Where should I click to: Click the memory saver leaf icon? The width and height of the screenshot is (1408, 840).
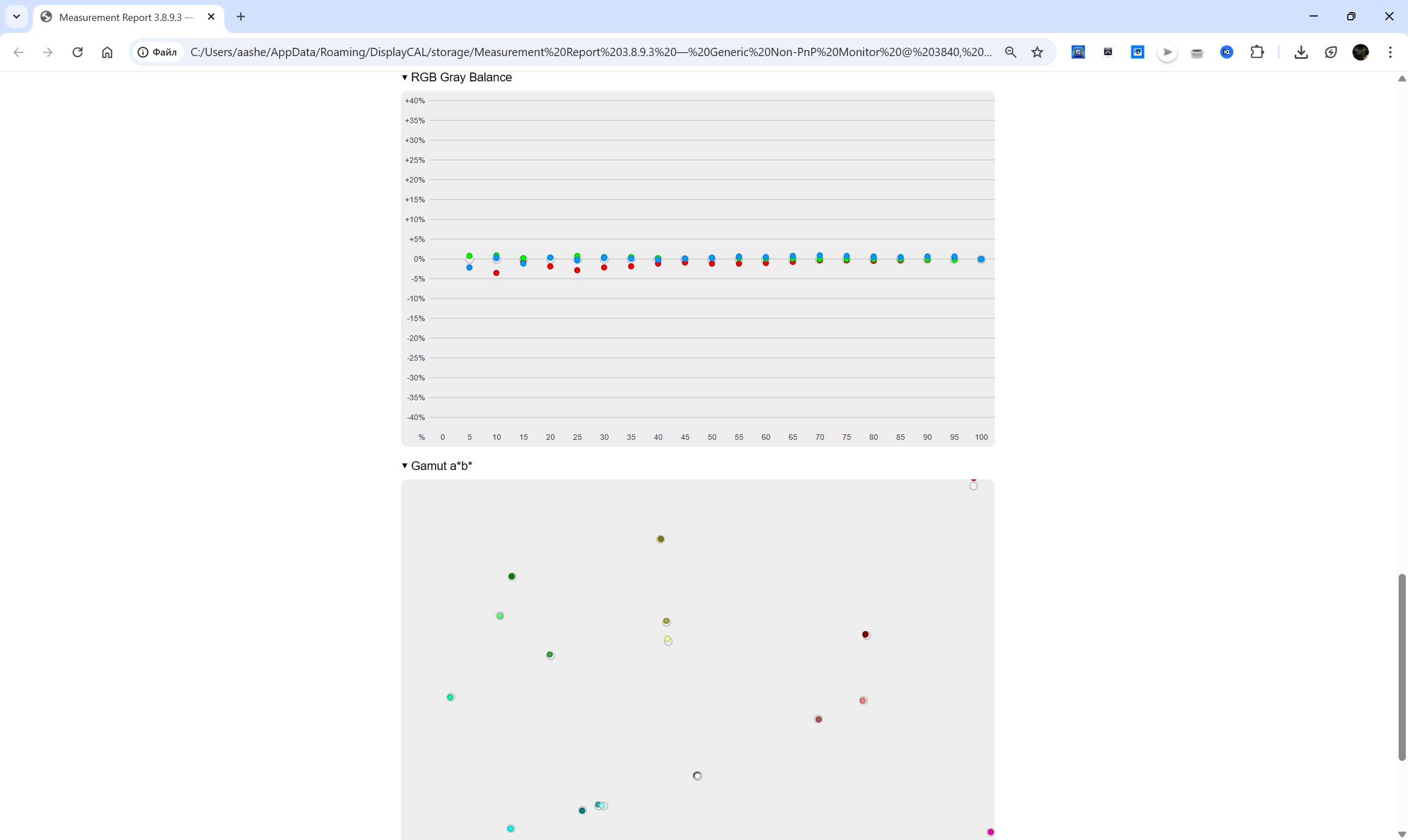click(1331, 52)
